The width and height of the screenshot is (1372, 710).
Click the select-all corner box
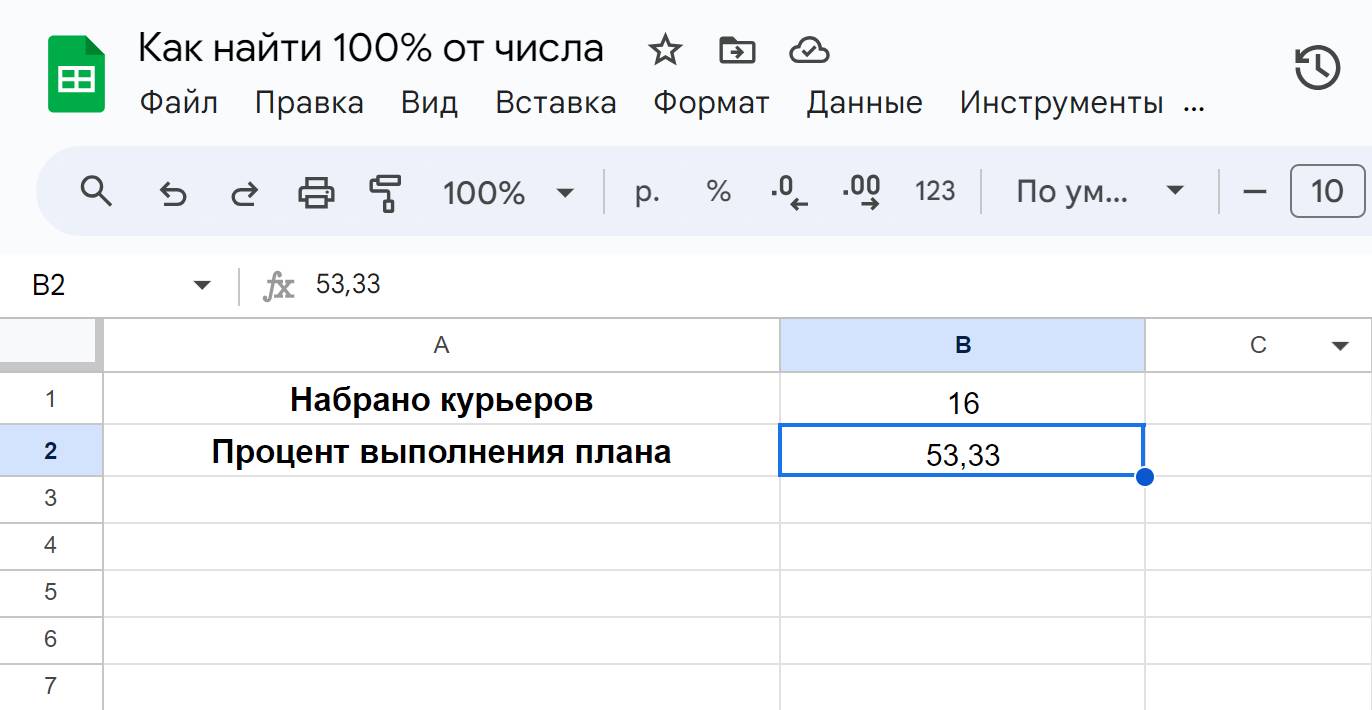point(51,346)
